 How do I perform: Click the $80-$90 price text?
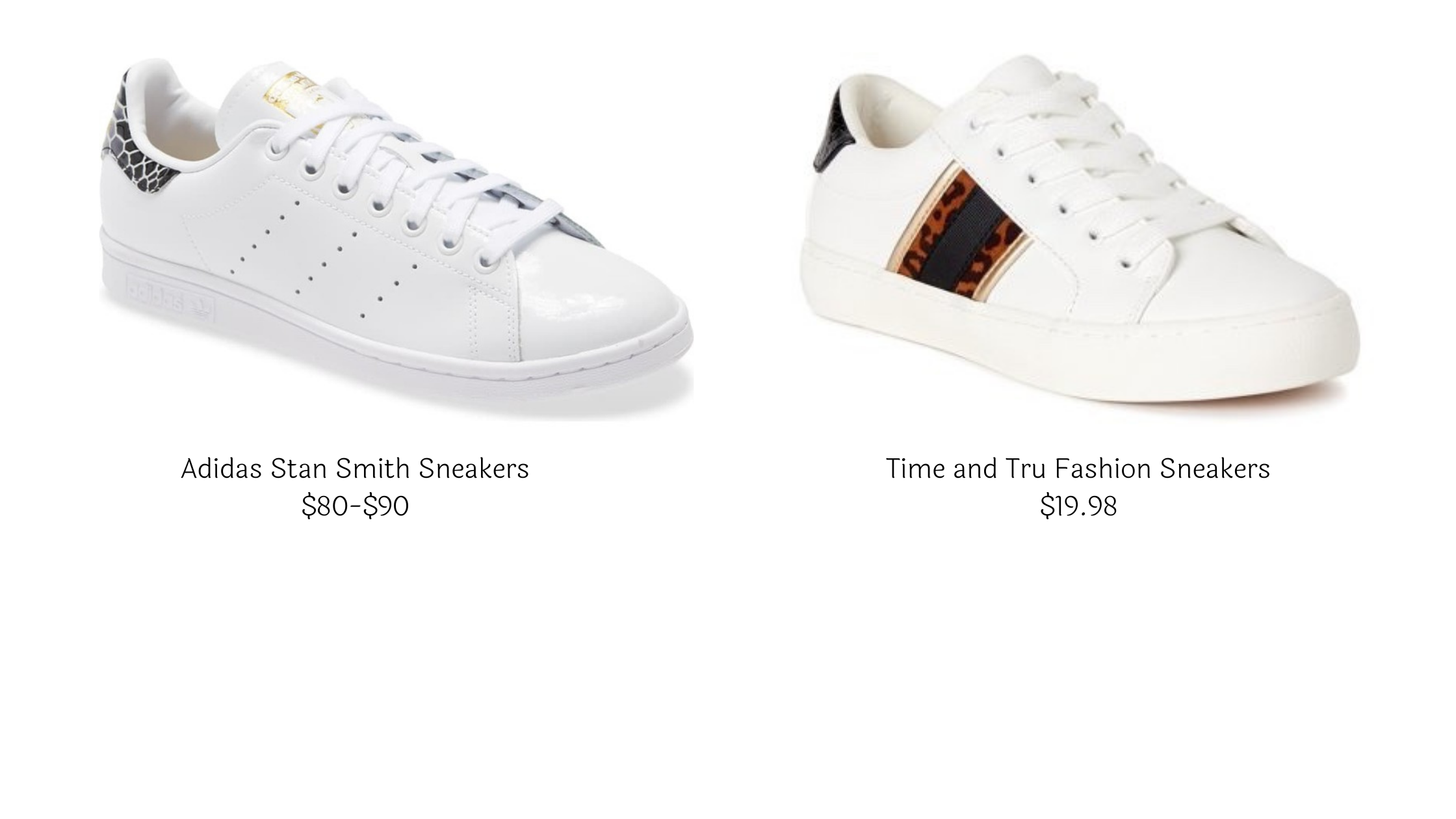(x=355, y=506)
